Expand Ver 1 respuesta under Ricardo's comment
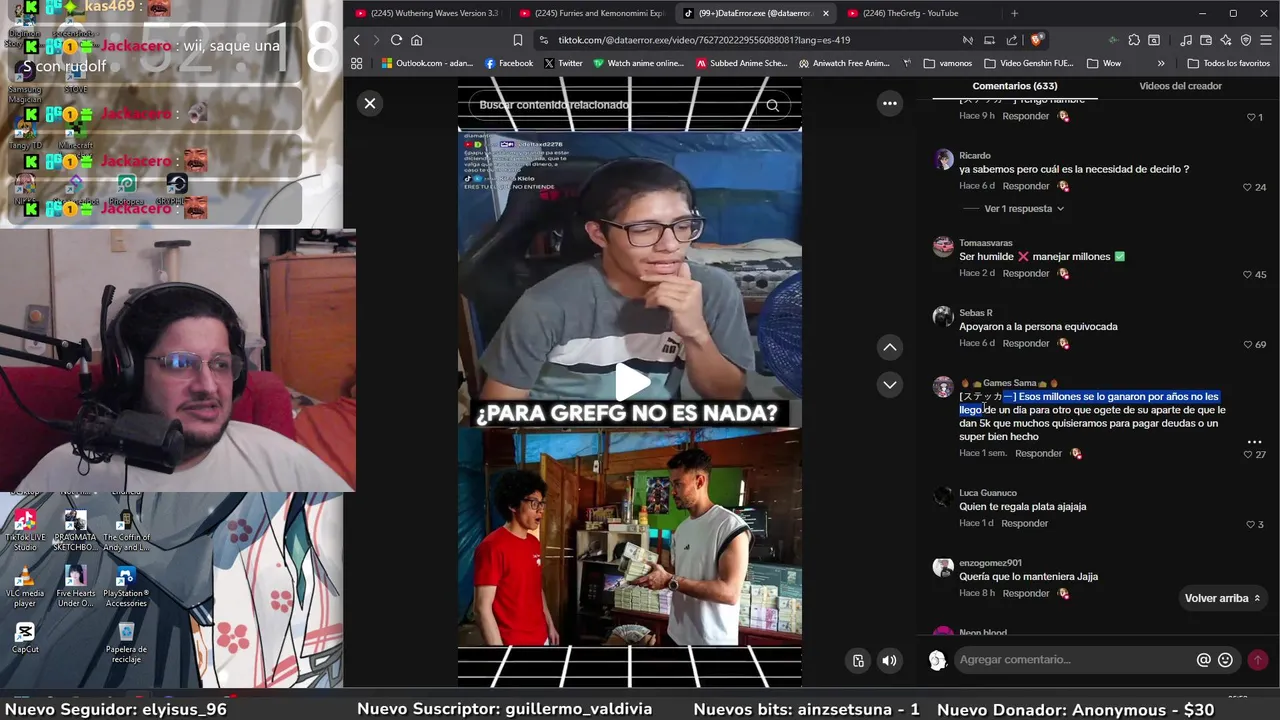The image size is (1280, 720). coord(1024,209)
